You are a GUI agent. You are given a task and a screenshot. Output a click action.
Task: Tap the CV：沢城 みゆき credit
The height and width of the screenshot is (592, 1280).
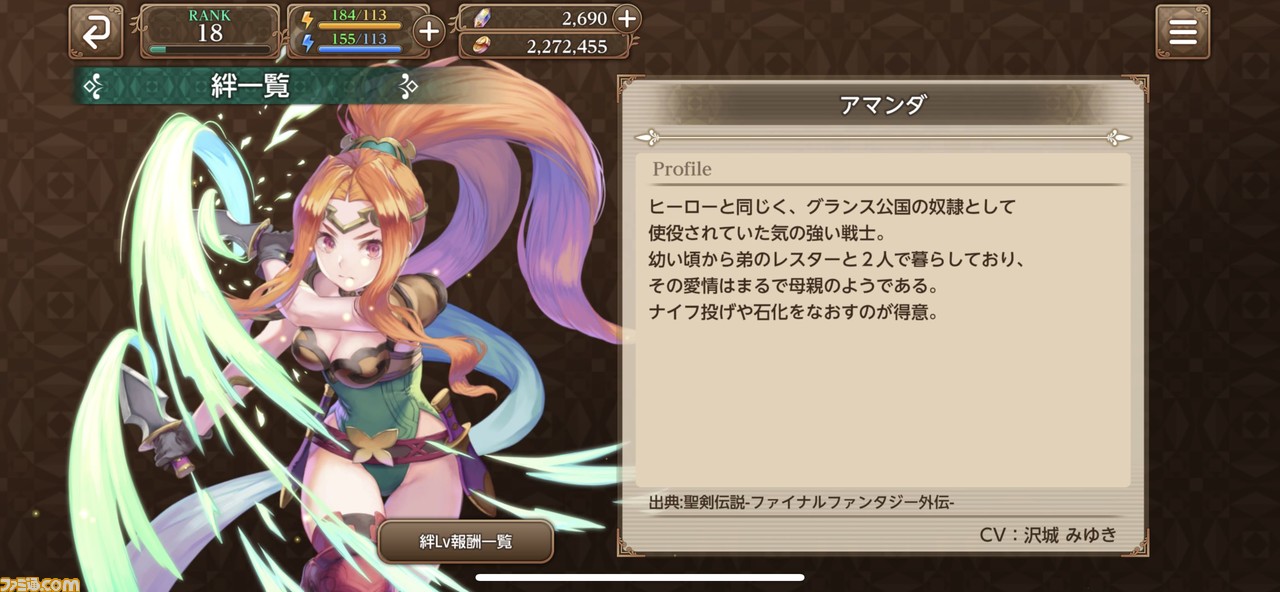[1048, 534]
